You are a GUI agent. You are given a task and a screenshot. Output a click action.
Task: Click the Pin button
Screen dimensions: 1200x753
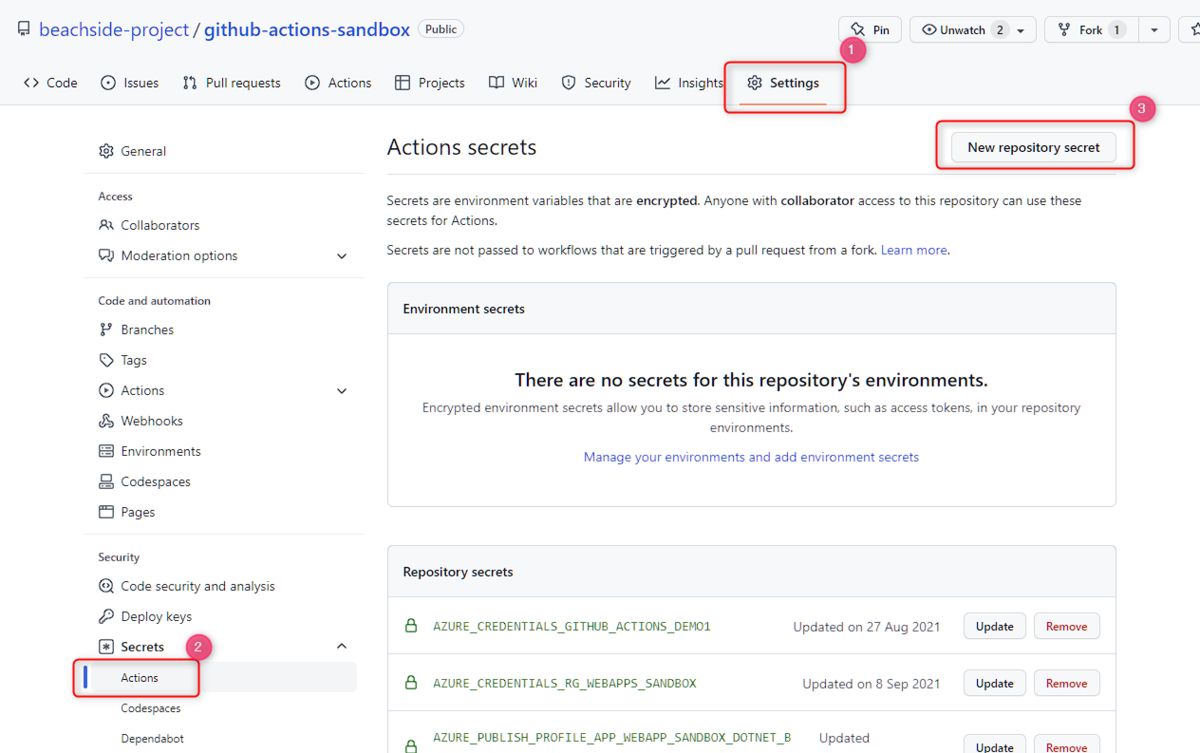(870, 30)
